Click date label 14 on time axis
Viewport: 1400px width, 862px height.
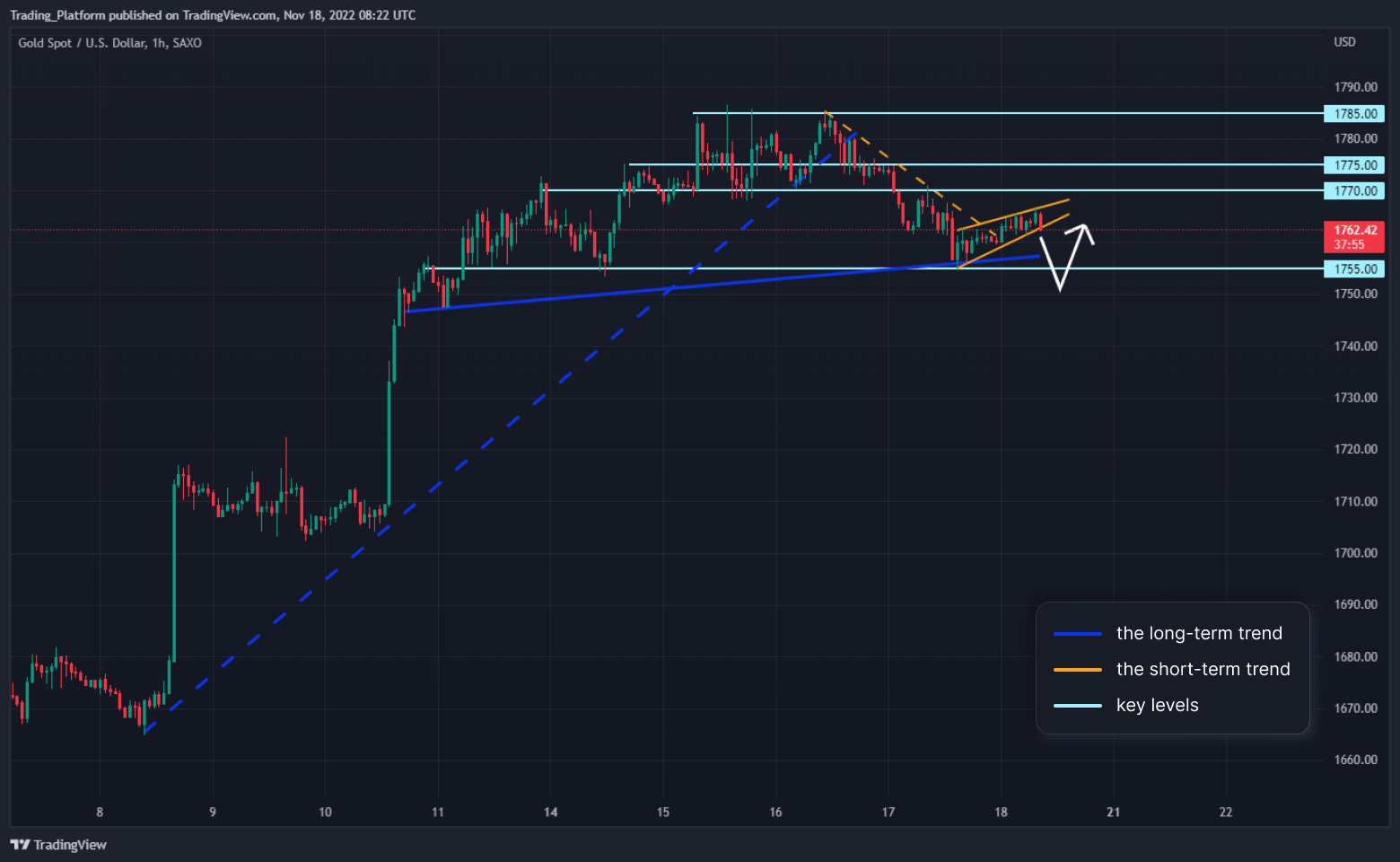[x=550, y=813]
